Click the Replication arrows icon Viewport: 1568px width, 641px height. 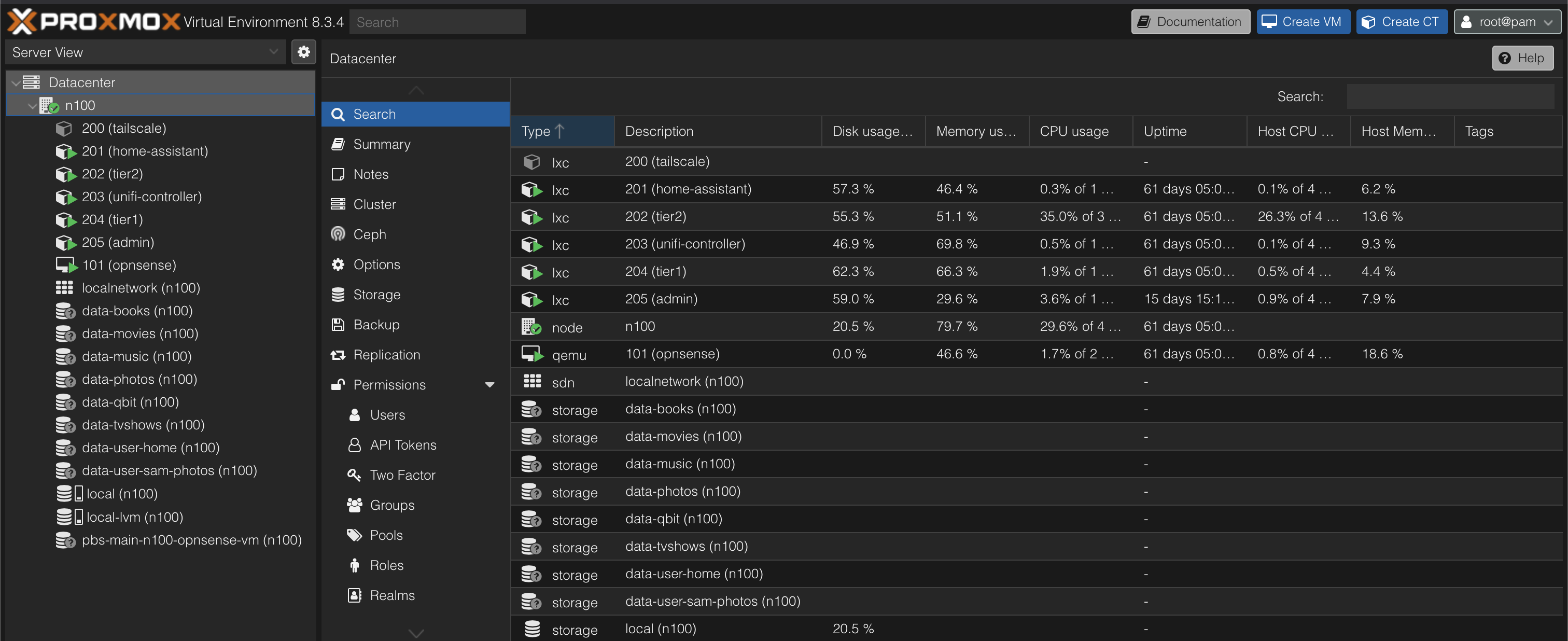click(338, 355)
